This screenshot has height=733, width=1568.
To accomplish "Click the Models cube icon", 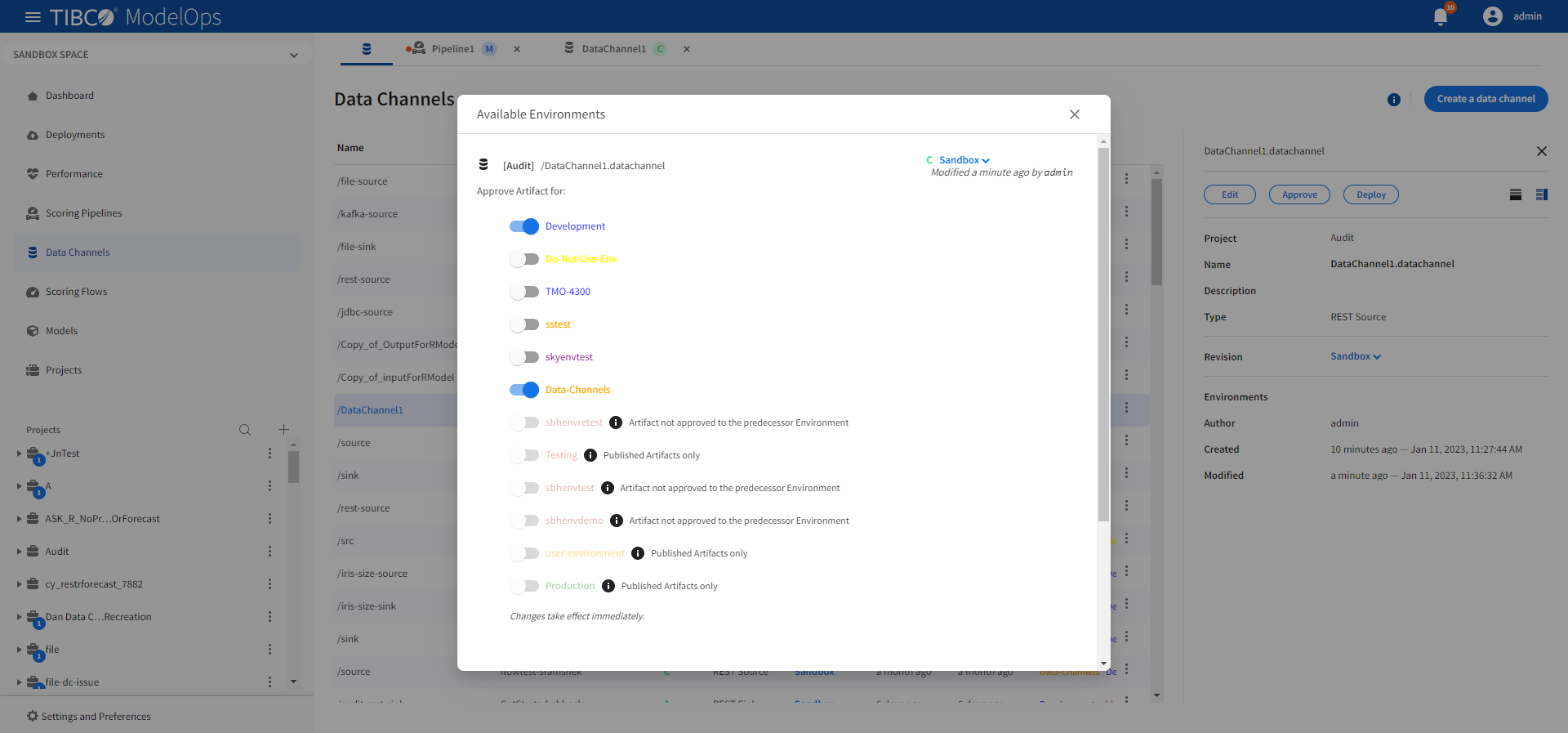I will [x=33, y=331].
